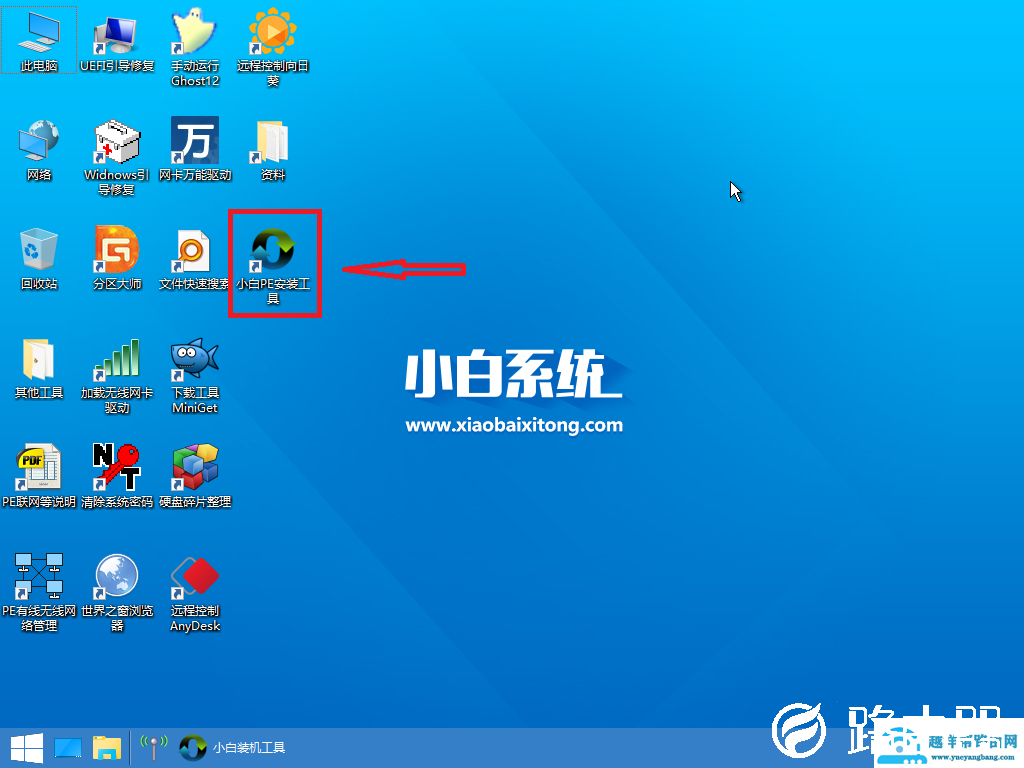Image resolution: width=1024 pixels, height=768 pixels.
Task: Click the wireless network taskbar icon
Action: [x=154, y=748]
